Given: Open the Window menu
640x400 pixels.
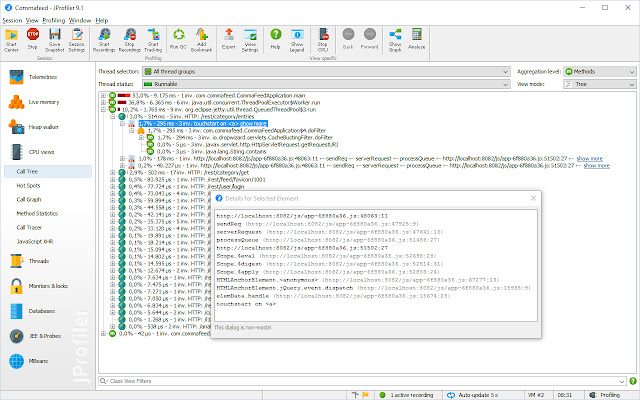Looking at the screenshot, I should (80, 20).
